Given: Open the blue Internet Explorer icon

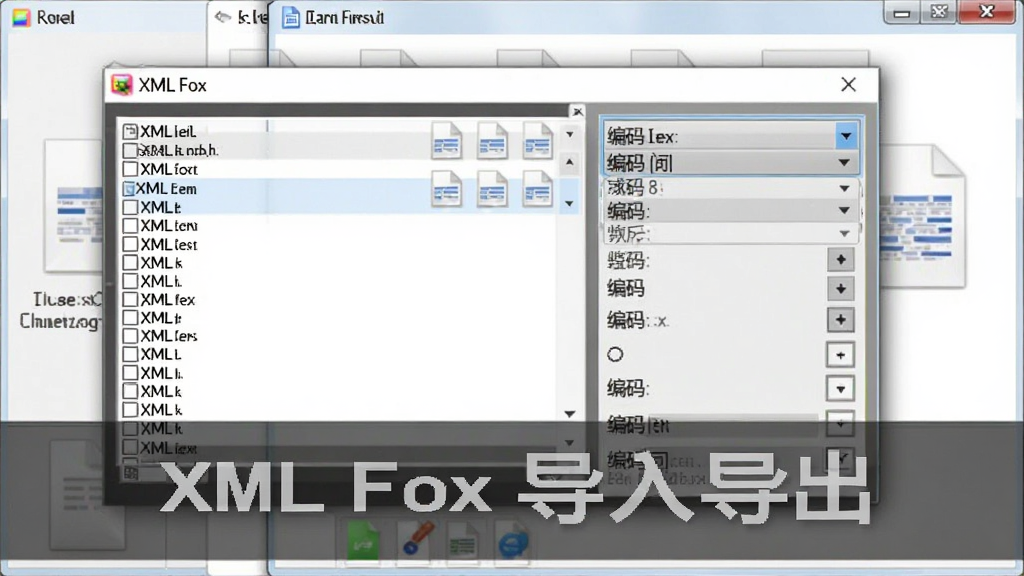Looking at the screenshot, I should click(513, 541).
